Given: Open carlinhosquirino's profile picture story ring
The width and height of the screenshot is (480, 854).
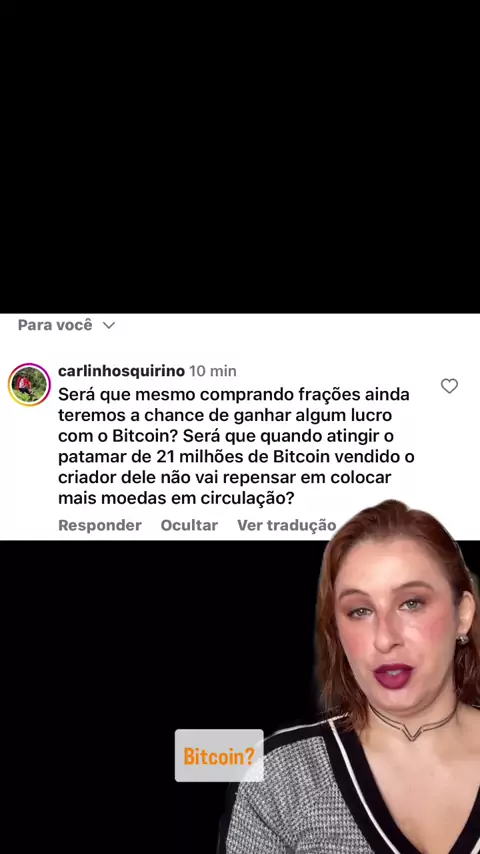Looking at the screenshot, I should [29, 385].
